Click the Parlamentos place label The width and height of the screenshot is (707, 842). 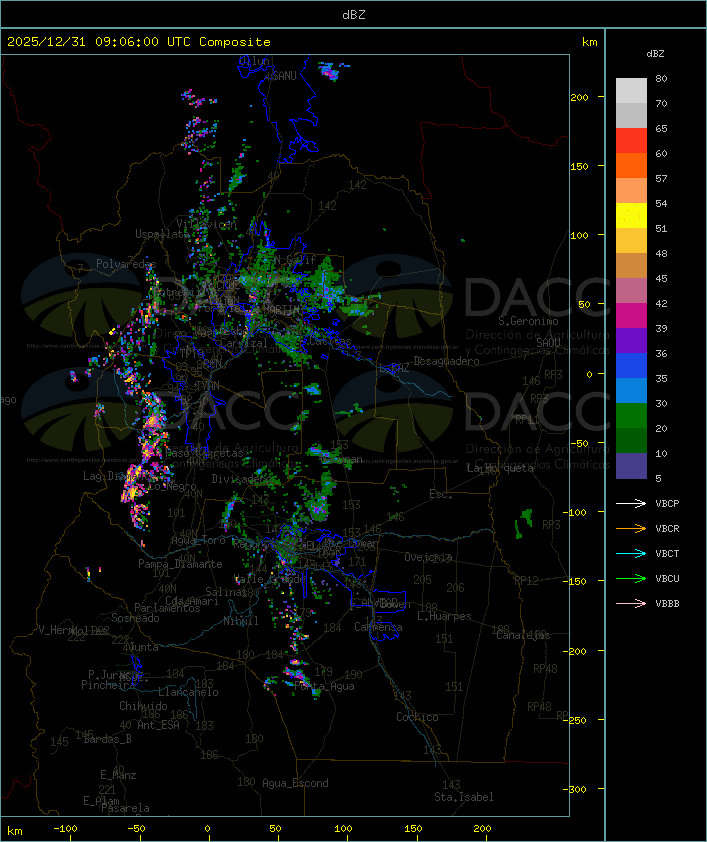167,608
